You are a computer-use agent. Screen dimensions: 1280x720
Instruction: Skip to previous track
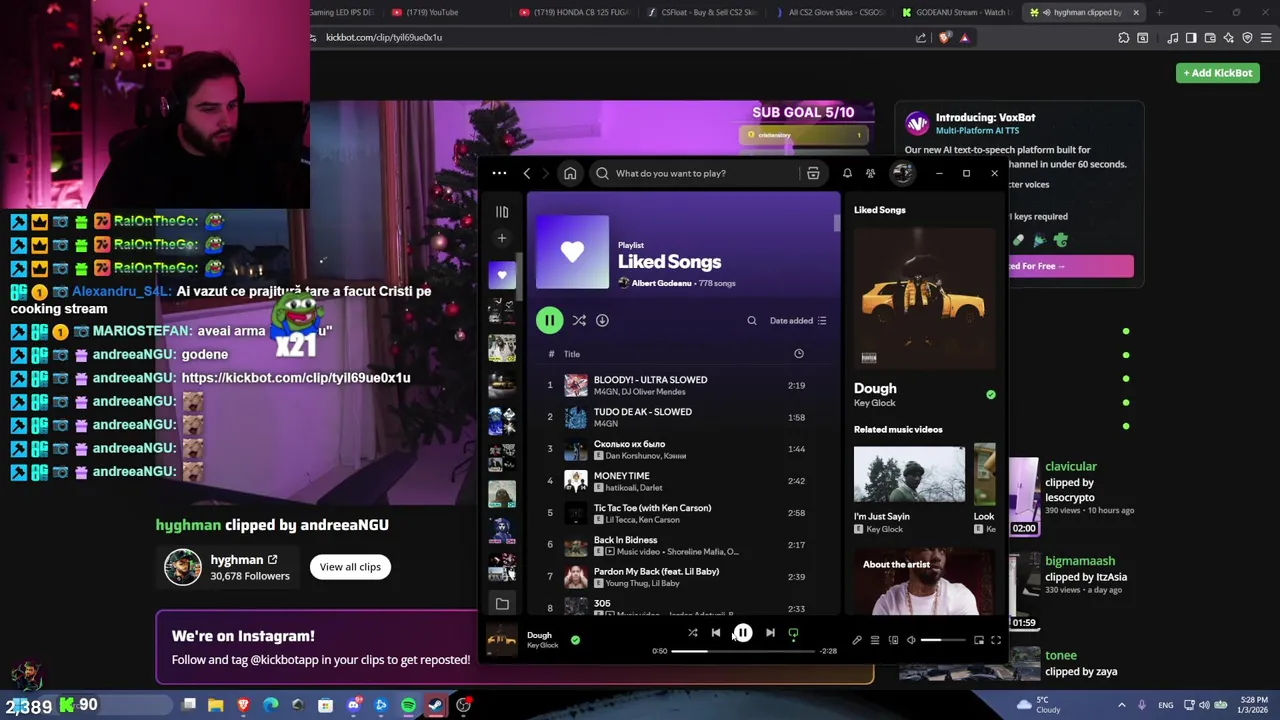pyautogui.click(x=716, y=633)
